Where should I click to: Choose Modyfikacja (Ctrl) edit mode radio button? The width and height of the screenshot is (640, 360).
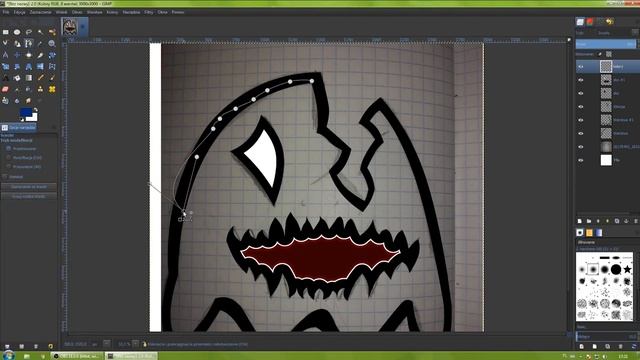[9, 158]
